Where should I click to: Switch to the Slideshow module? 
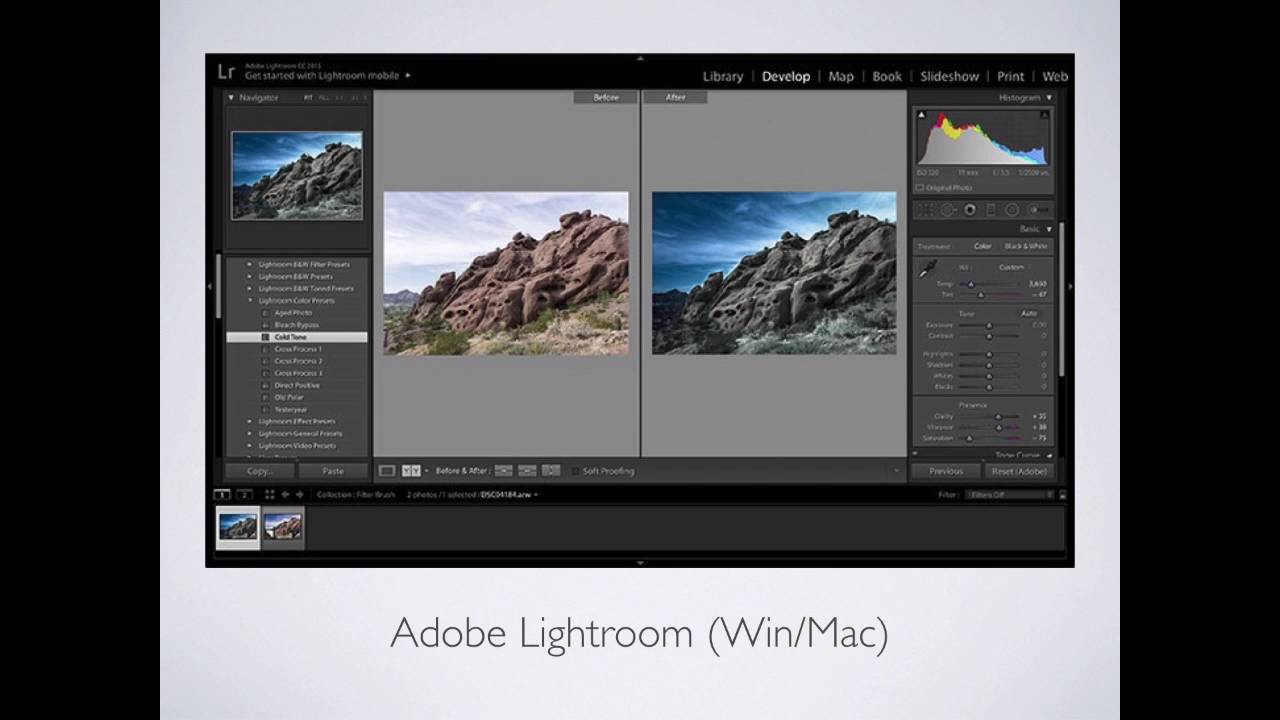pyautogui.click(x=950, y=76)
